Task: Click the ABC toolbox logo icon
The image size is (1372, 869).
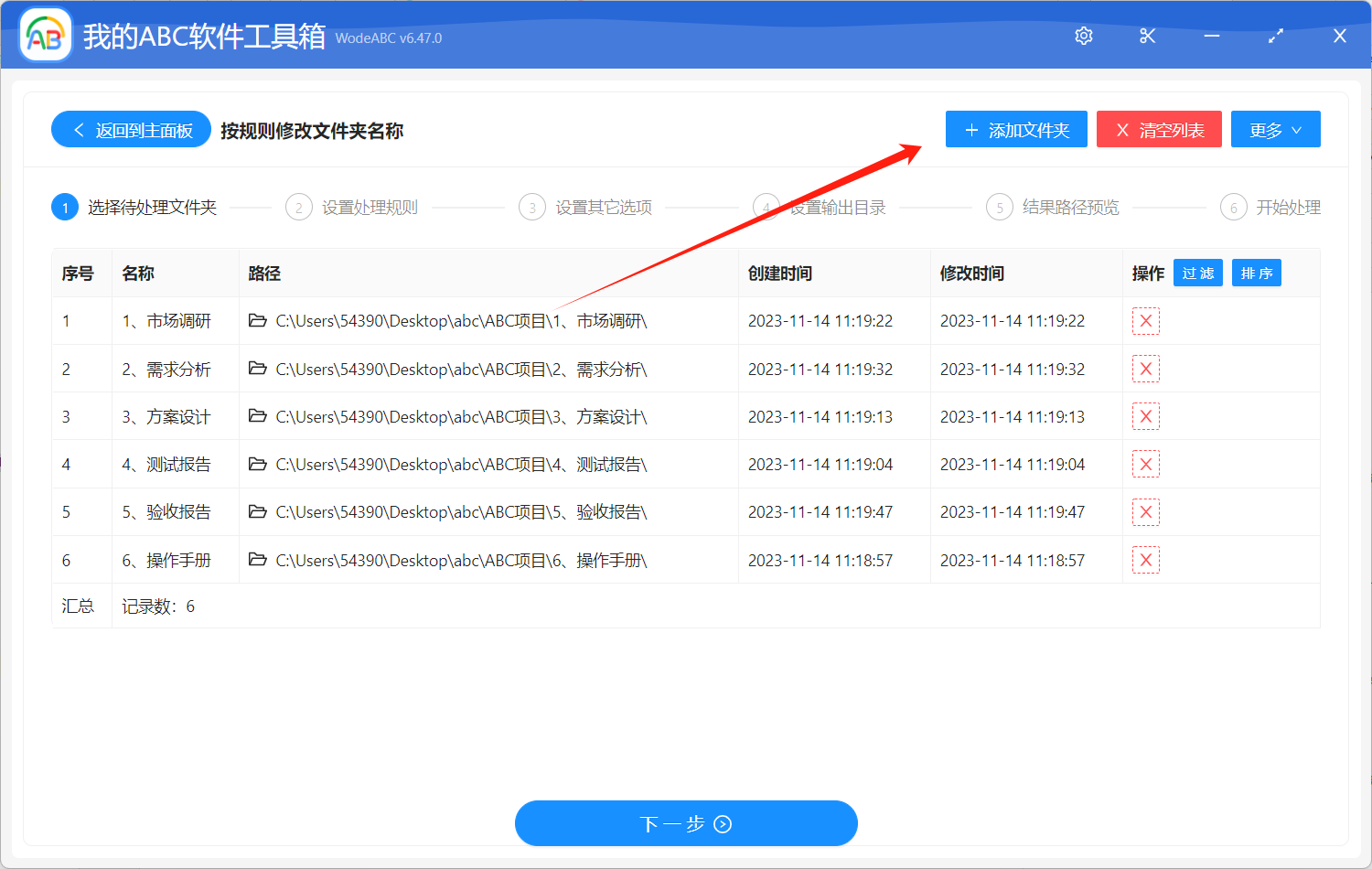Action: [45, 34]
